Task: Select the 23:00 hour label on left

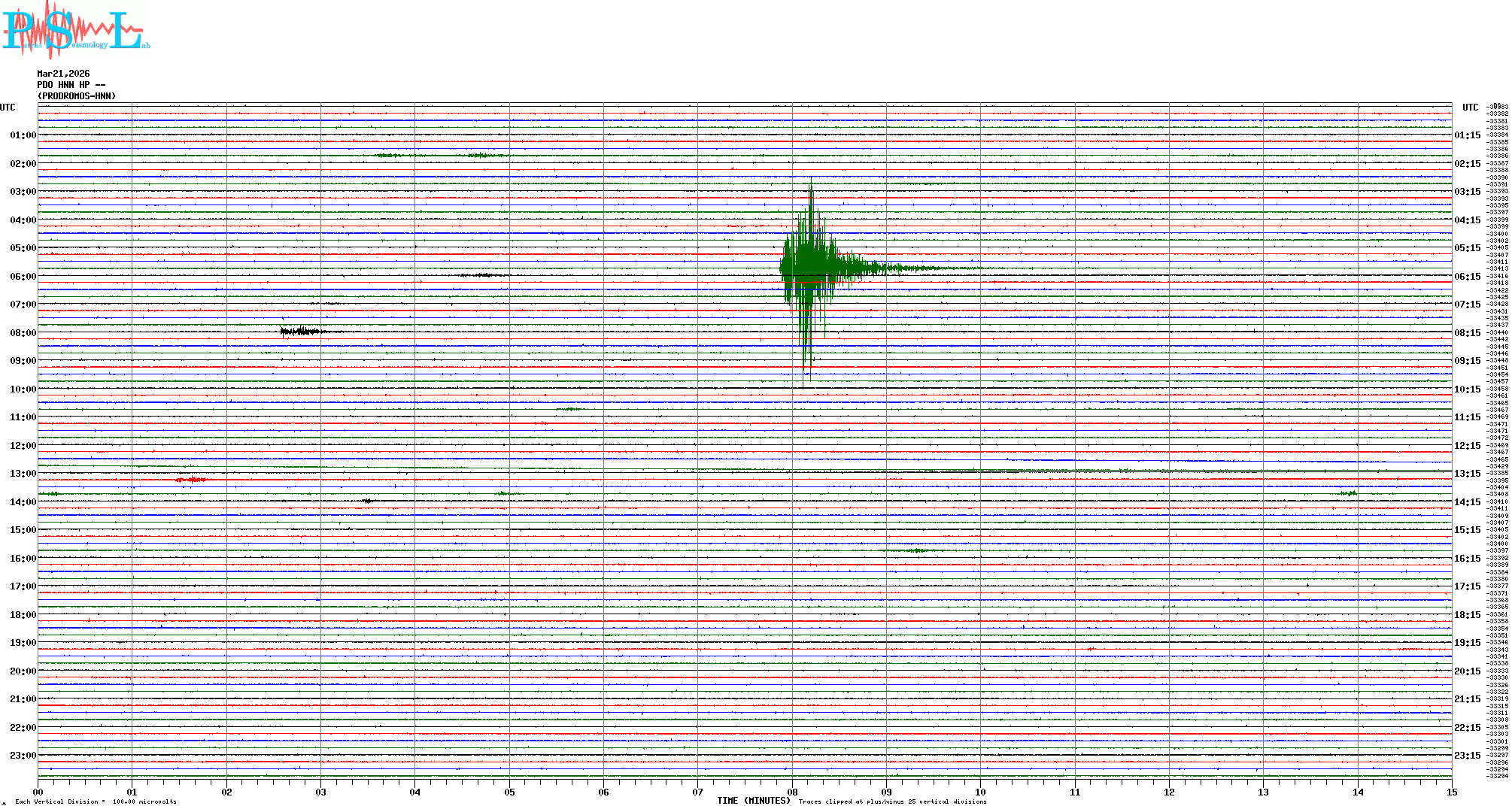Action: pos(23,756)
